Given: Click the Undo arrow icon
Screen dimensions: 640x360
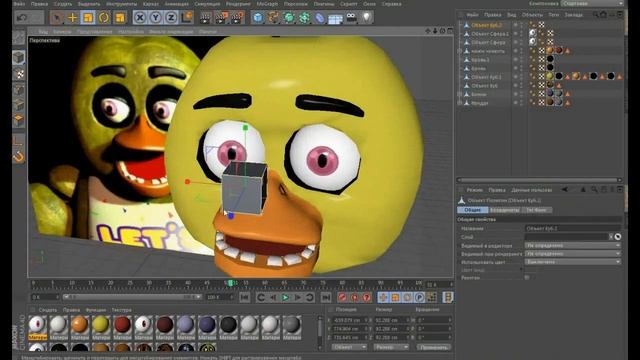Looking at the screenshot, I should coord(22,18).
